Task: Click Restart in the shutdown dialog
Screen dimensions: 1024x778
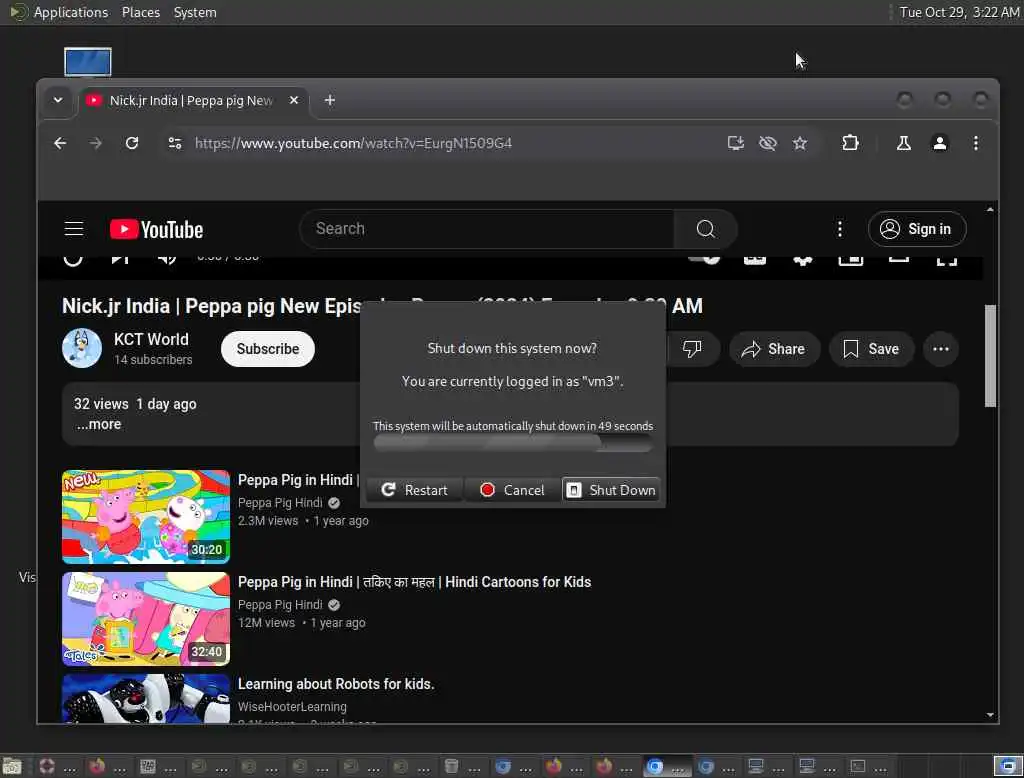Action: click(415, 490)
